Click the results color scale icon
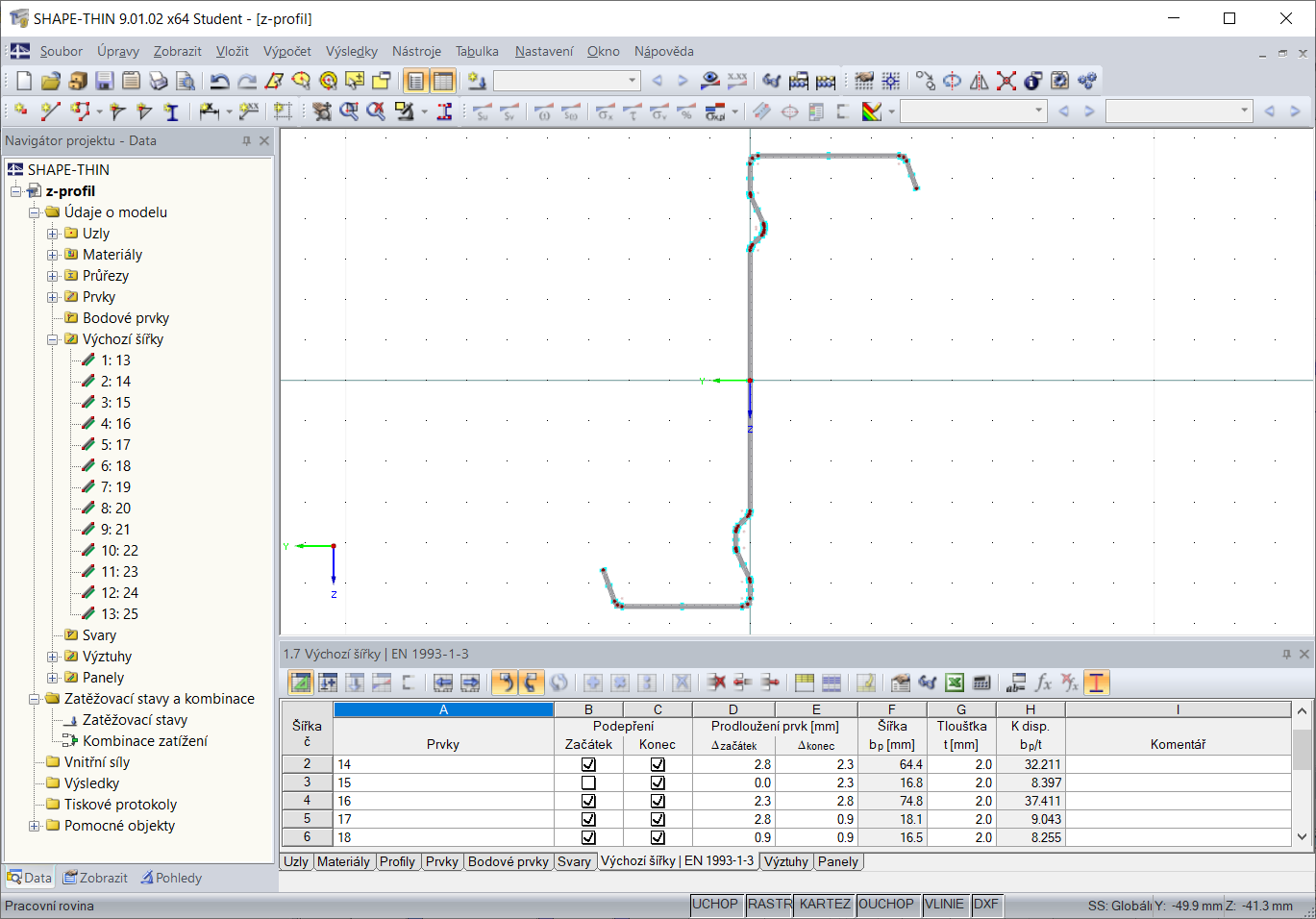 point(872,112)
